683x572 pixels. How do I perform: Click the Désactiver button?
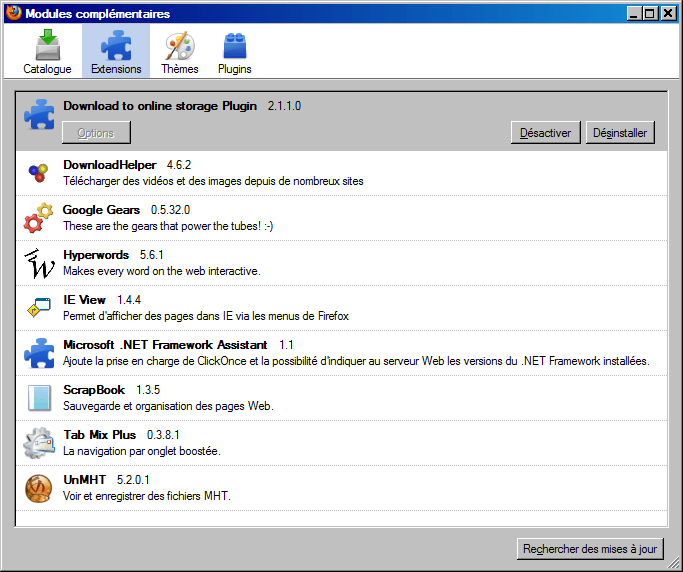[x=545, y=132]
